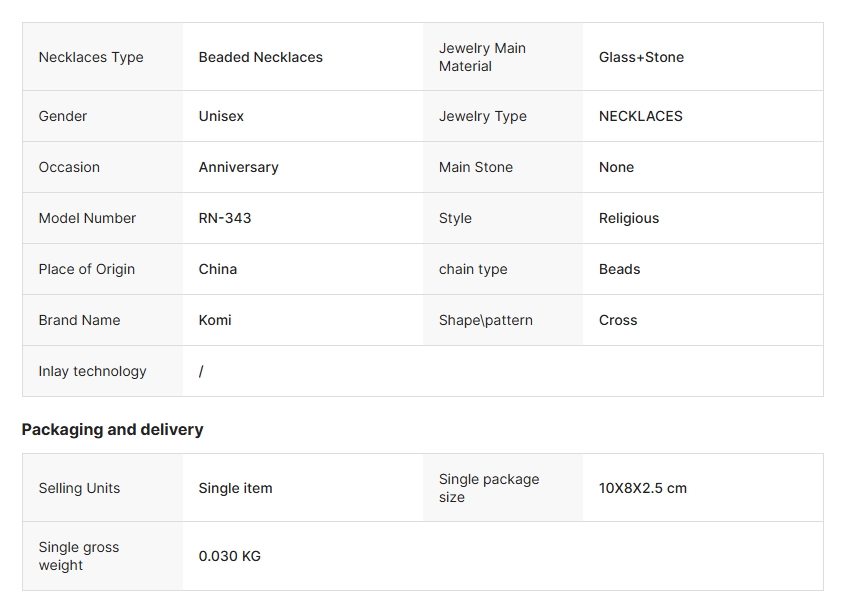845x607 pixels.
Task: Click the NECKLACES jewelry type value
Action: pyautogui.click(x=641, y=116)
